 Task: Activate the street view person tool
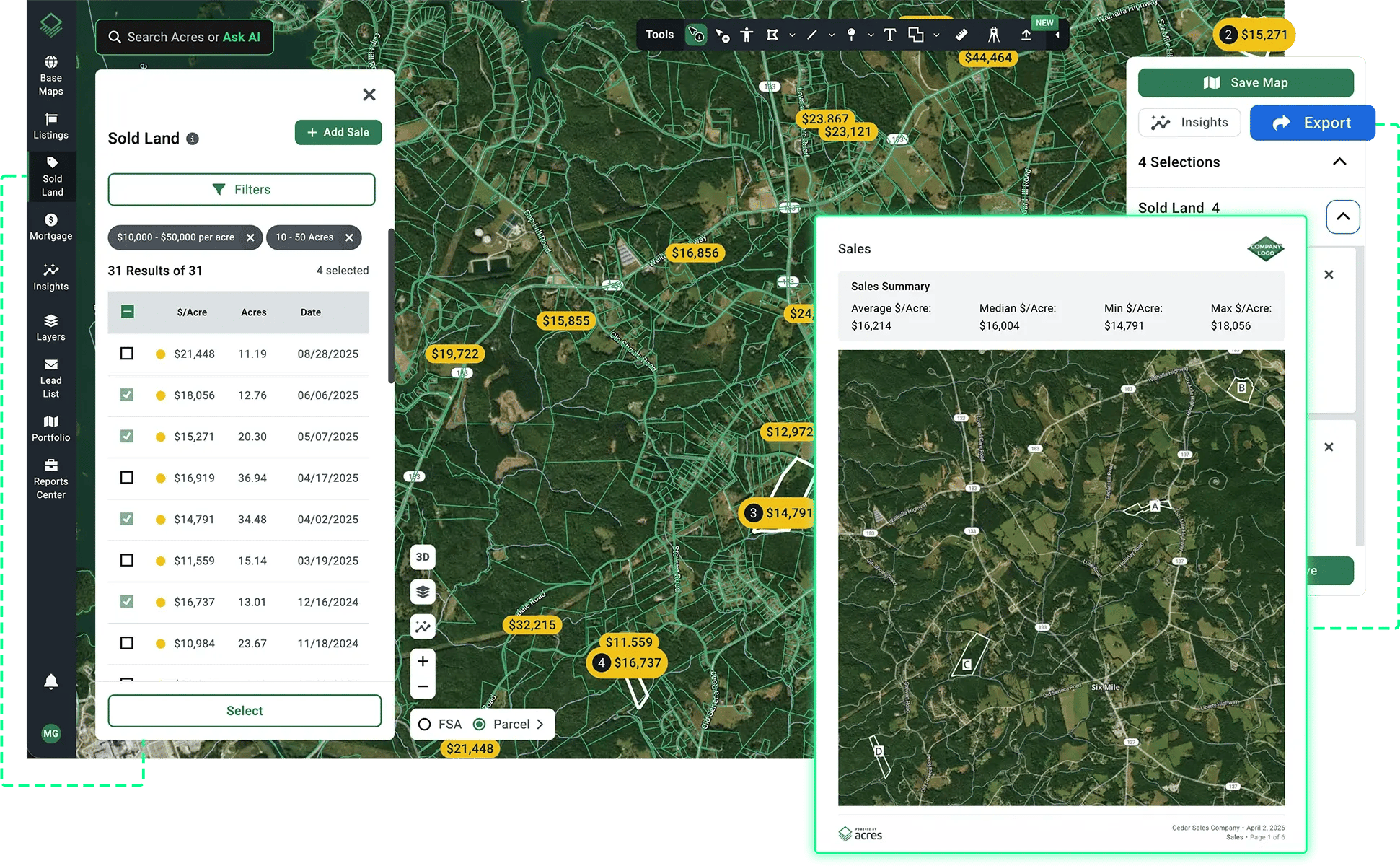click(747, 35)
